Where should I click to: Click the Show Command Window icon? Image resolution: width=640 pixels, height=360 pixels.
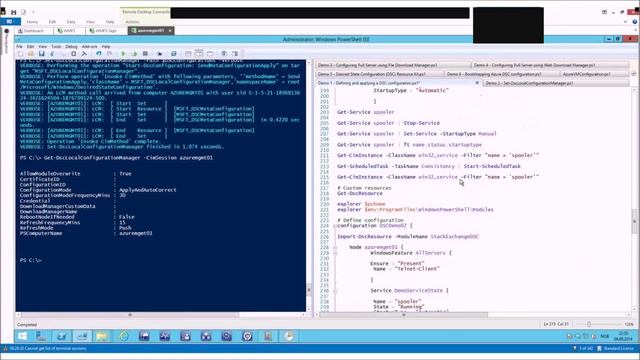pos(224,54)
